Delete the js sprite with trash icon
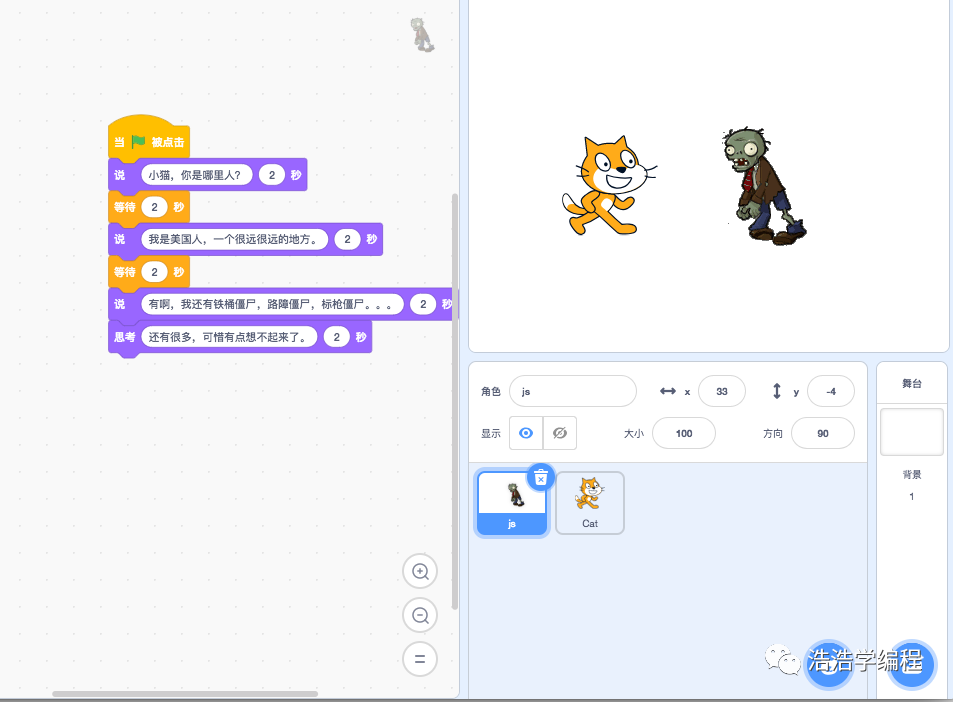This screenshot has width=953, height=702. (540, 478)
